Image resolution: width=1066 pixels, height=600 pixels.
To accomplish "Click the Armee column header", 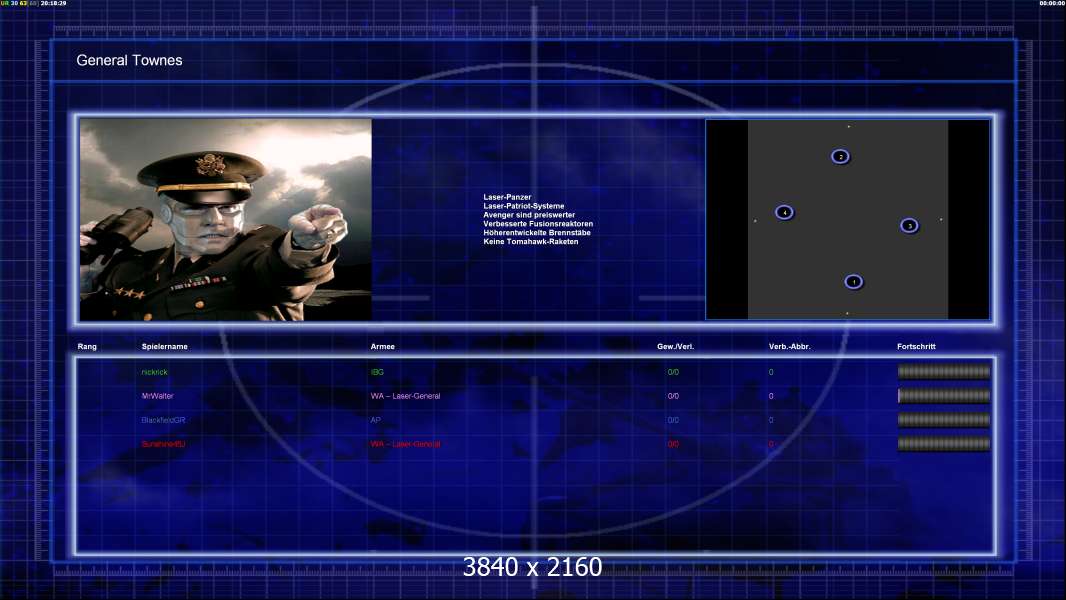I will [x=383, y=347].
